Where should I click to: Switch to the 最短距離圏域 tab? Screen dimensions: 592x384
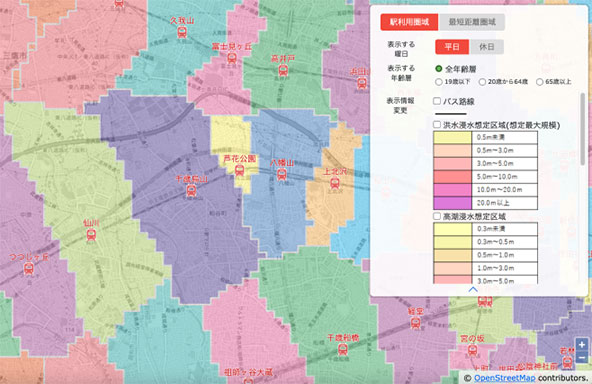pyautogui.click(x=472, y=22)
